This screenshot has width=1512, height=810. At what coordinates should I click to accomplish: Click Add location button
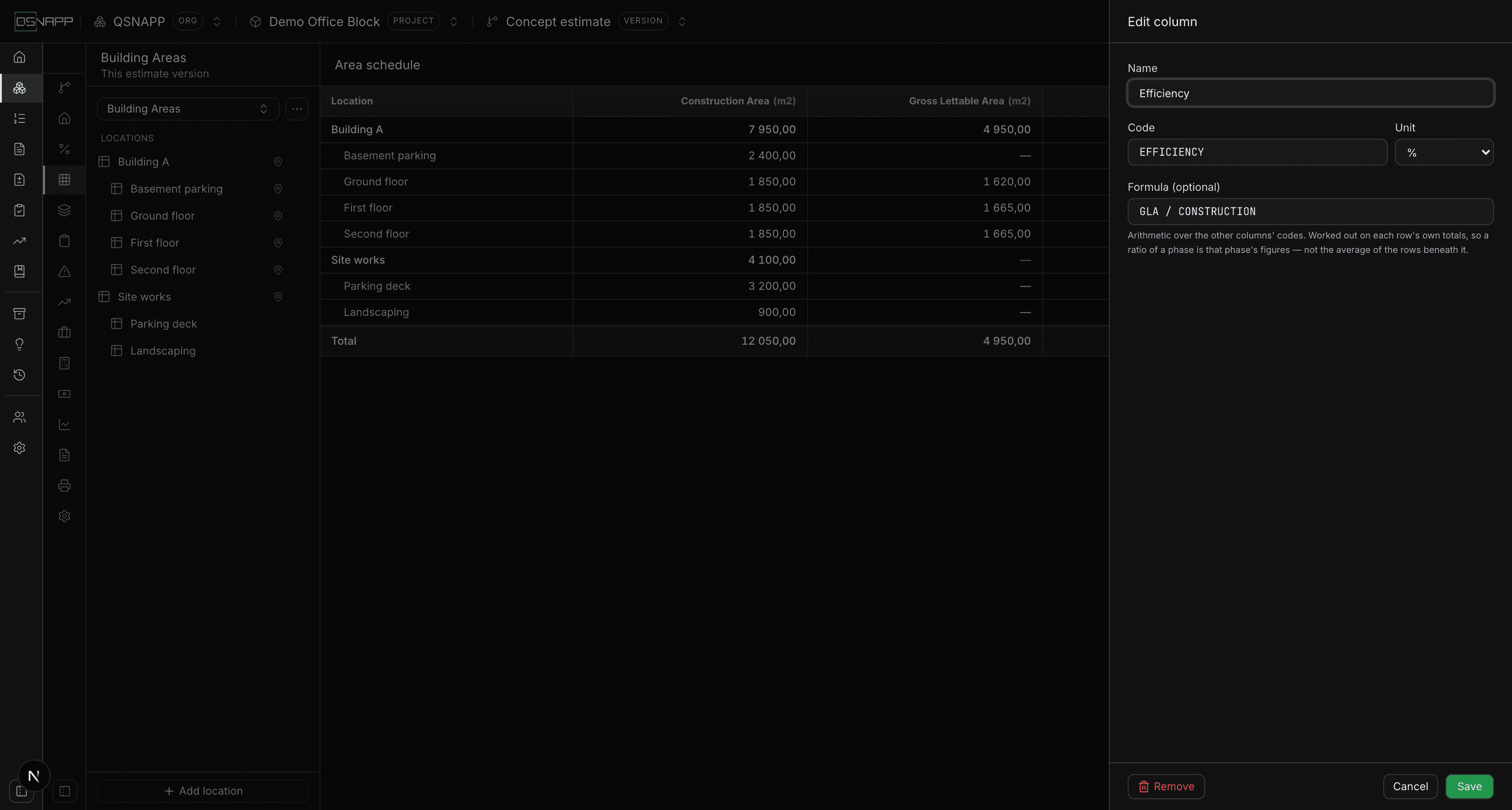(x=203, y=791)
